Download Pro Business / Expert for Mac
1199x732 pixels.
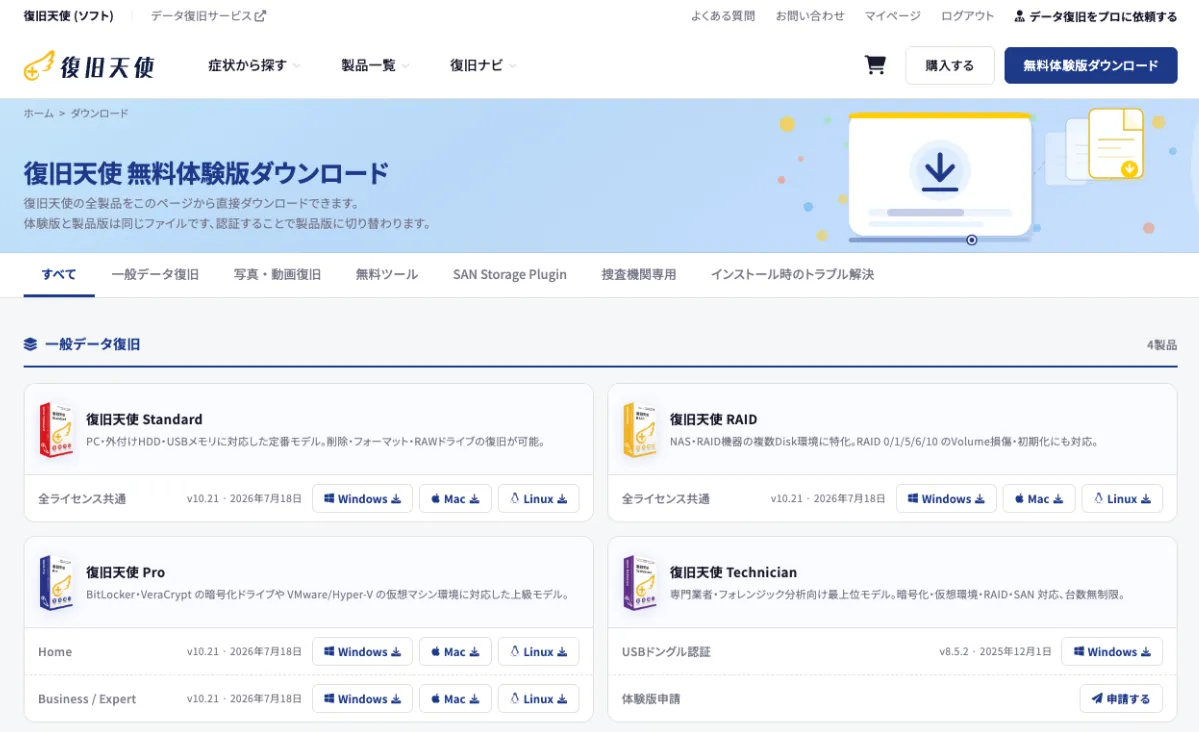click(455, 699)
